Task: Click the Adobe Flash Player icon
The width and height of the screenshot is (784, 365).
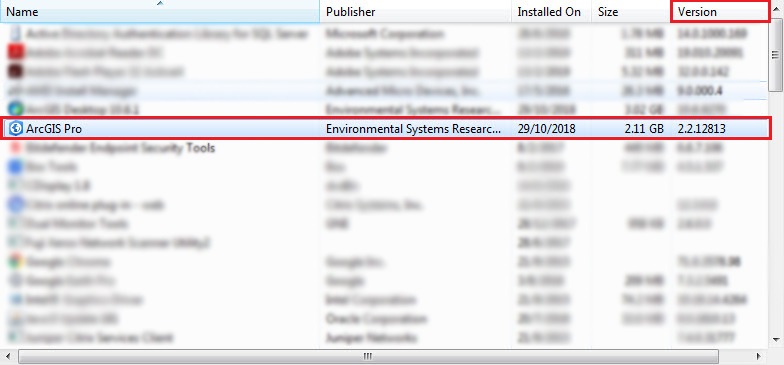Action: pos(16,72)
